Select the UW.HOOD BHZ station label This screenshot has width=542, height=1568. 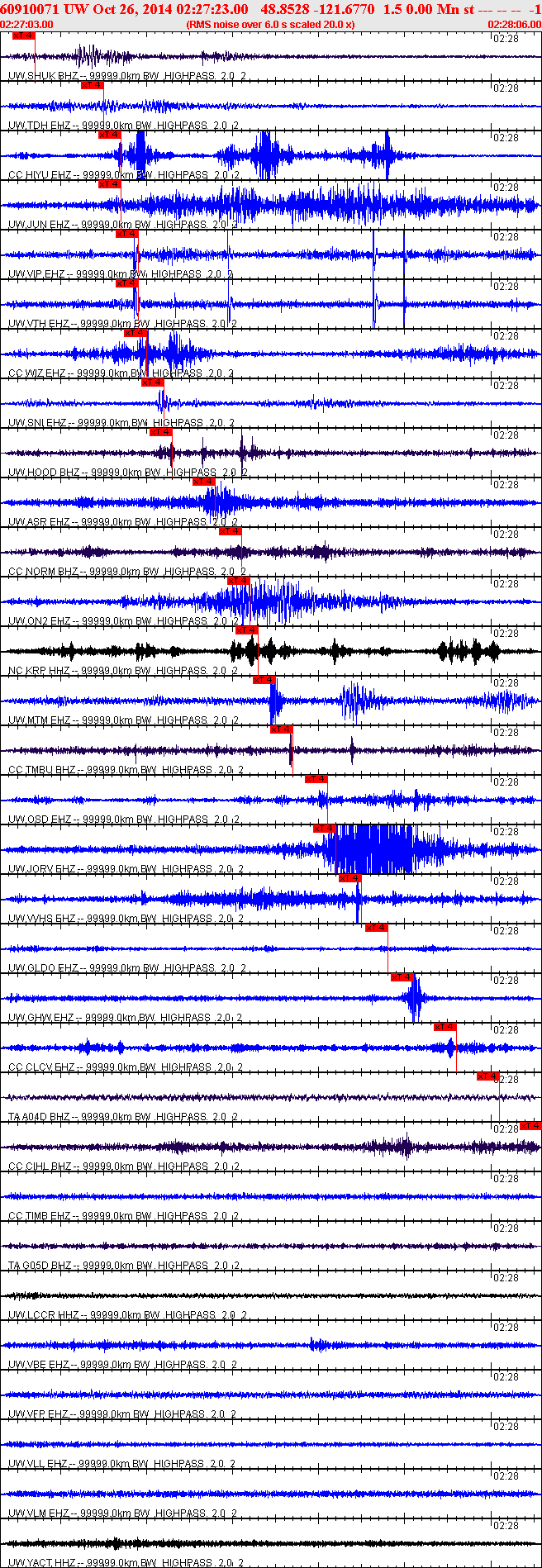tap(45, 473)
